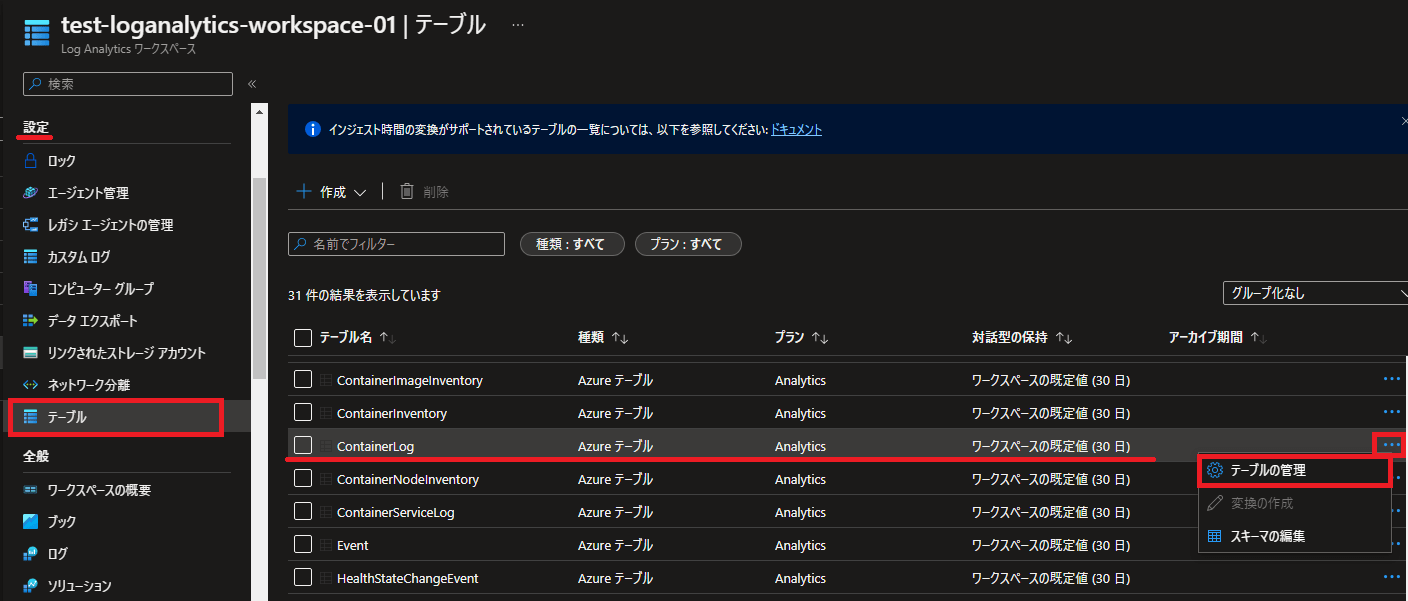Image resolution: width=1408 pixels, height=601 pixels.
Task: Click ContainerNodeInventory table name
Action: (x=407, y=479)
